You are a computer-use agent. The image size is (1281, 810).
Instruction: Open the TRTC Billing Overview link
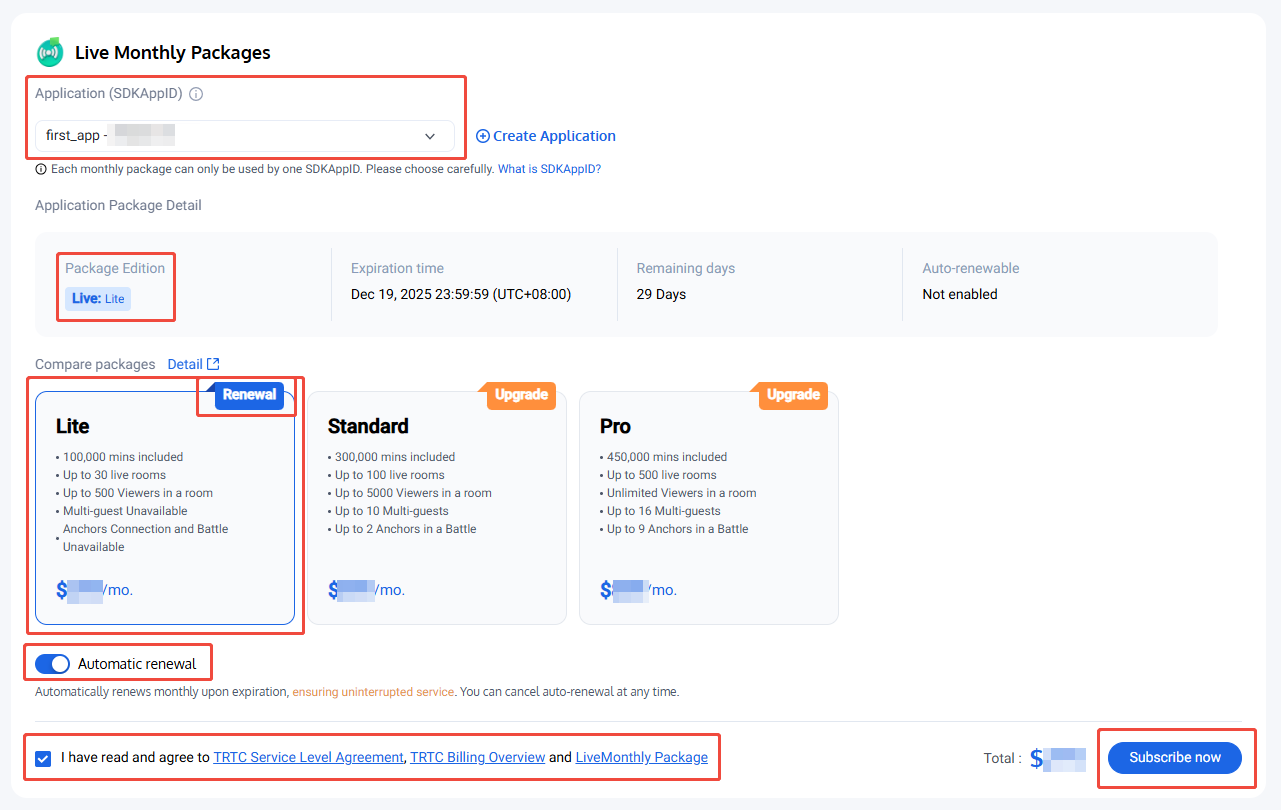click(478, 758)
